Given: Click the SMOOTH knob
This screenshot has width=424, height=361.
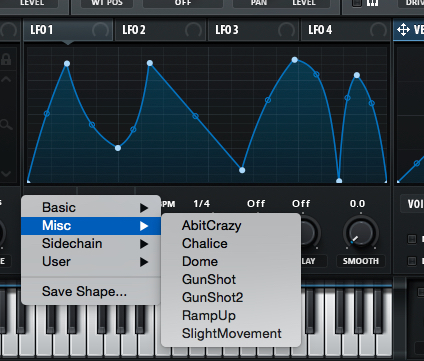Looking at the screenshot, I should [x=361, y=233].
